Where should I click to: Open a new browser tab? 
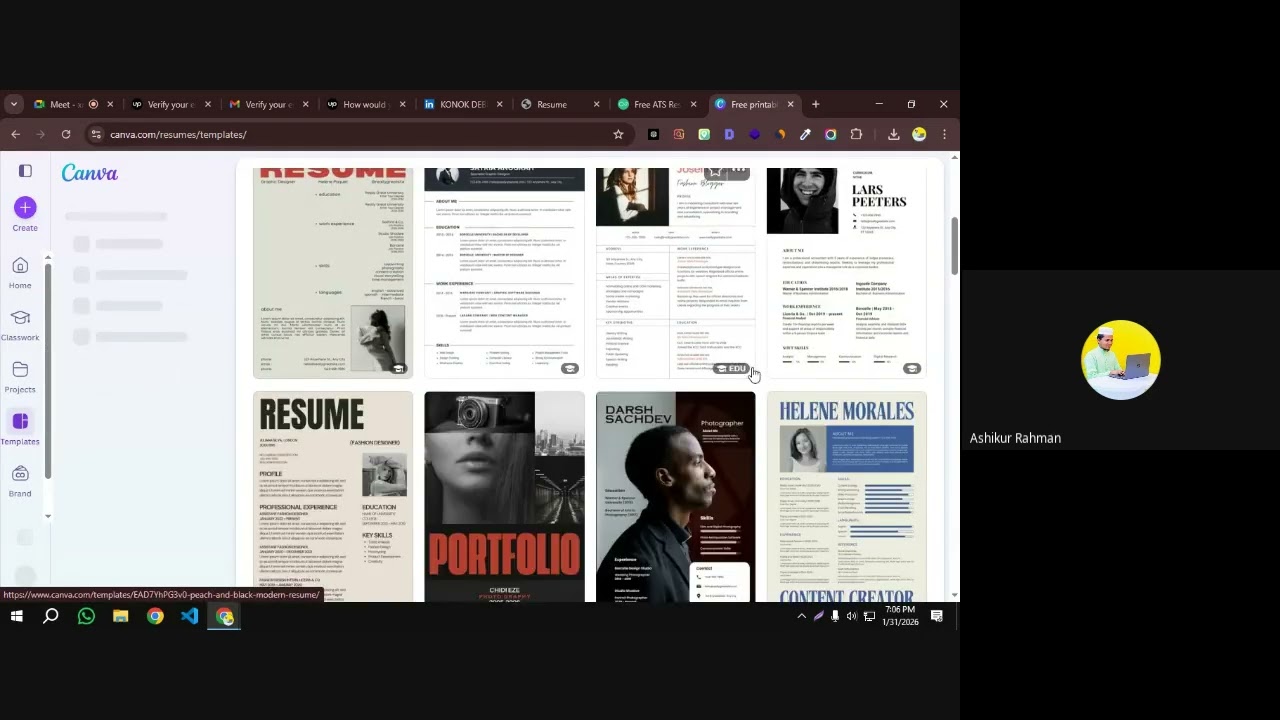tap(815, 104)
